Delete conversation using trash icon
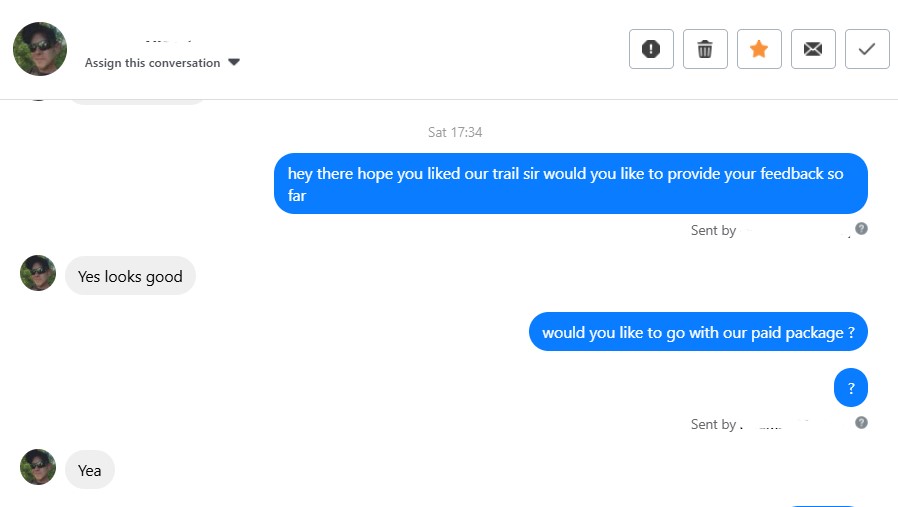Screen dimensions: 898x507 [705, 49]
